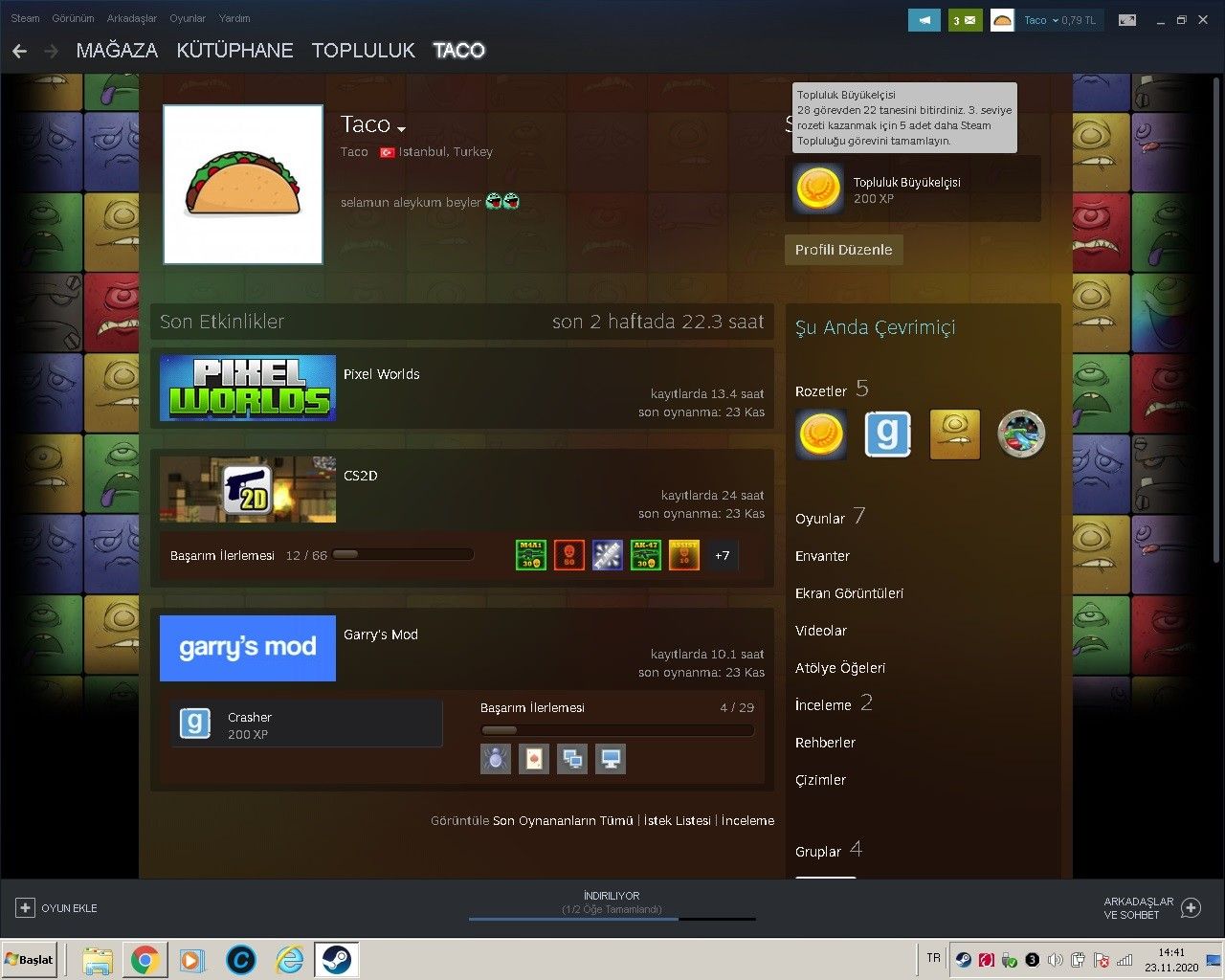1225x980 pixels.
Task: Click the forward navigation arrow
Action: click(52, 51)
